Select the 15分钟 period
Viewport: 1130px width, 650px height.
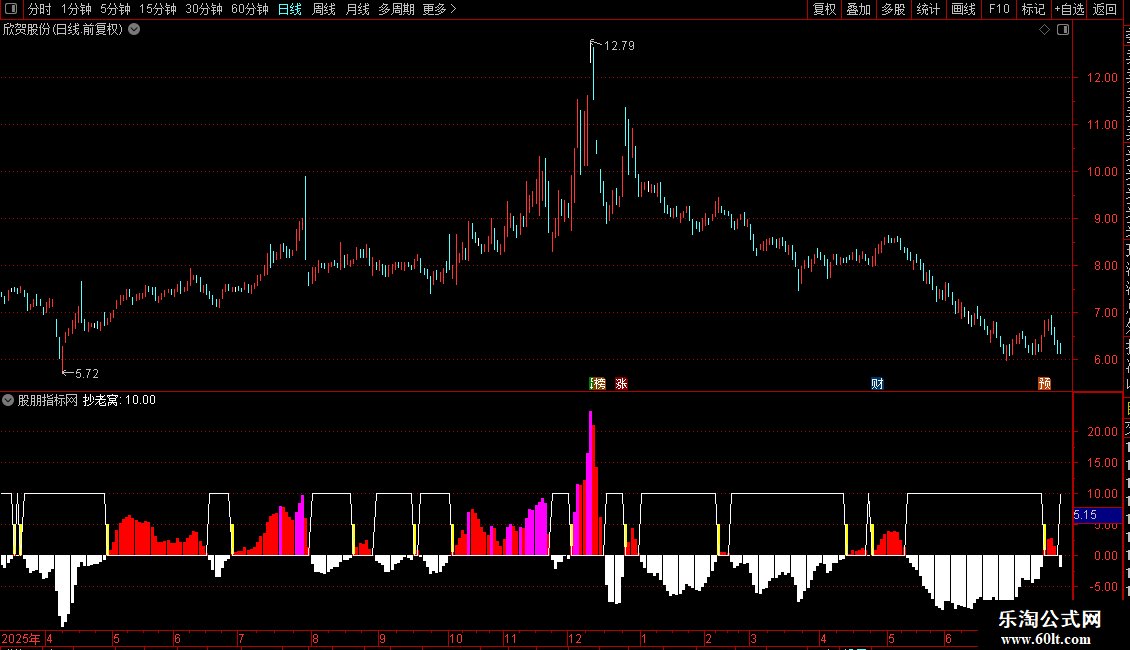click(x=158, y=9)
